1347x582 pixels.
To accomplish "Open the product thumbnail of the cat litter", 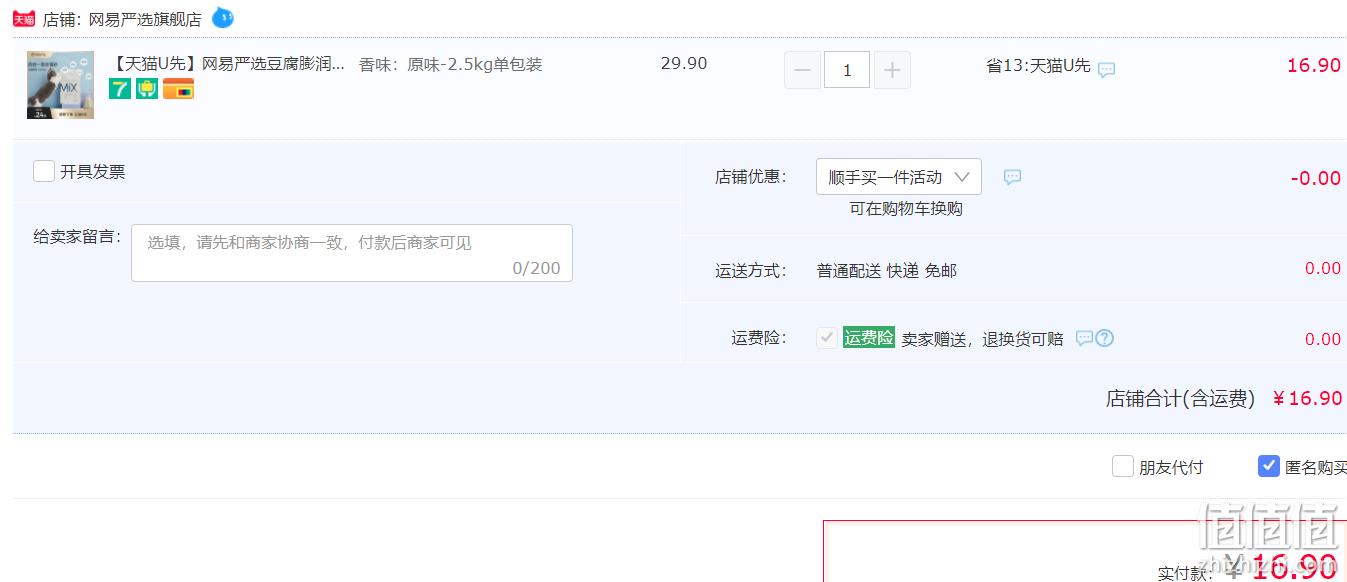I will (60, 85).
